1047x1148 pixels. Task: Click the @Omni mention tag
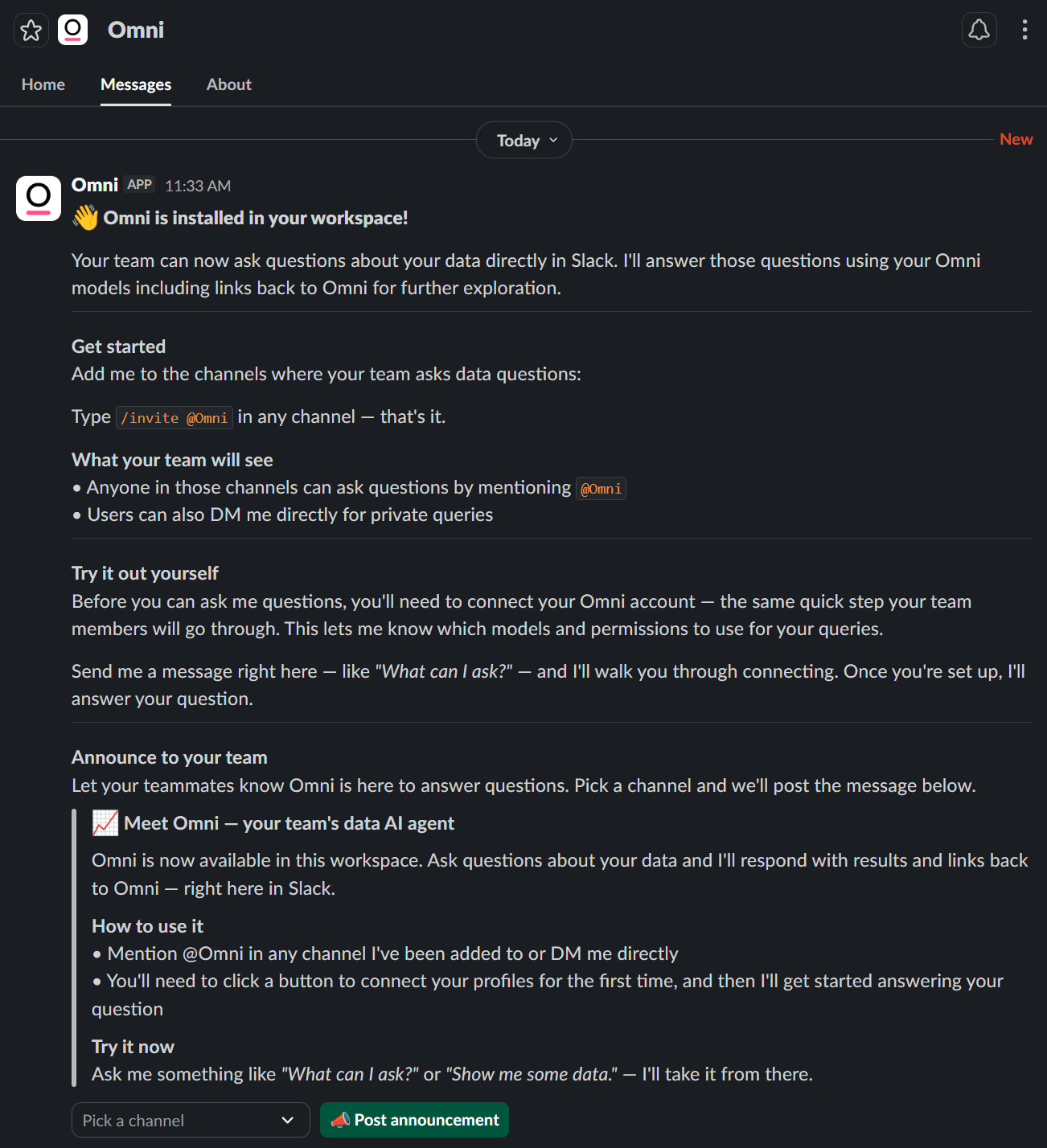click(x=601, y=489)
